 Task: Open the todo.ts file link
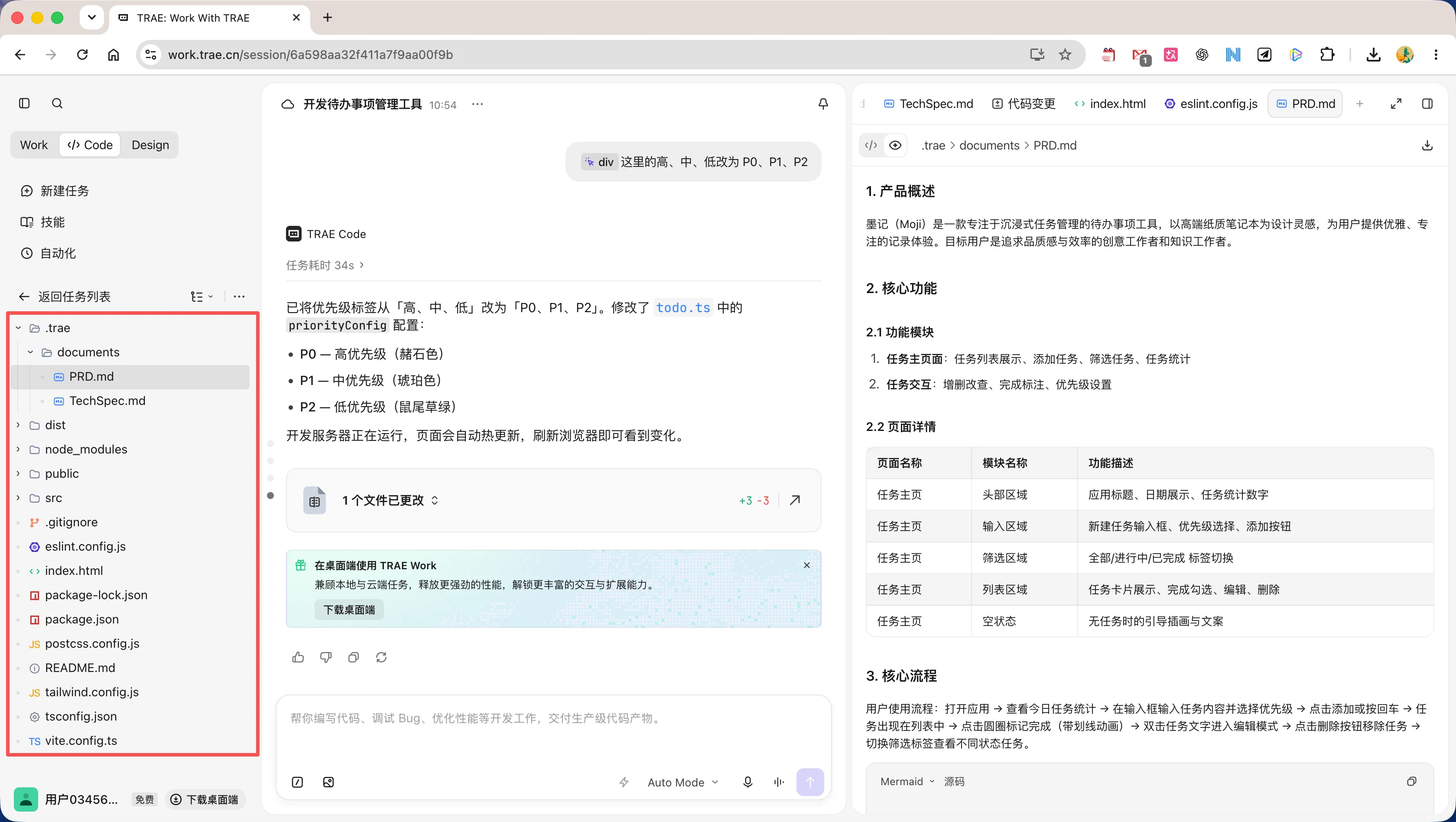click(683, 307)
